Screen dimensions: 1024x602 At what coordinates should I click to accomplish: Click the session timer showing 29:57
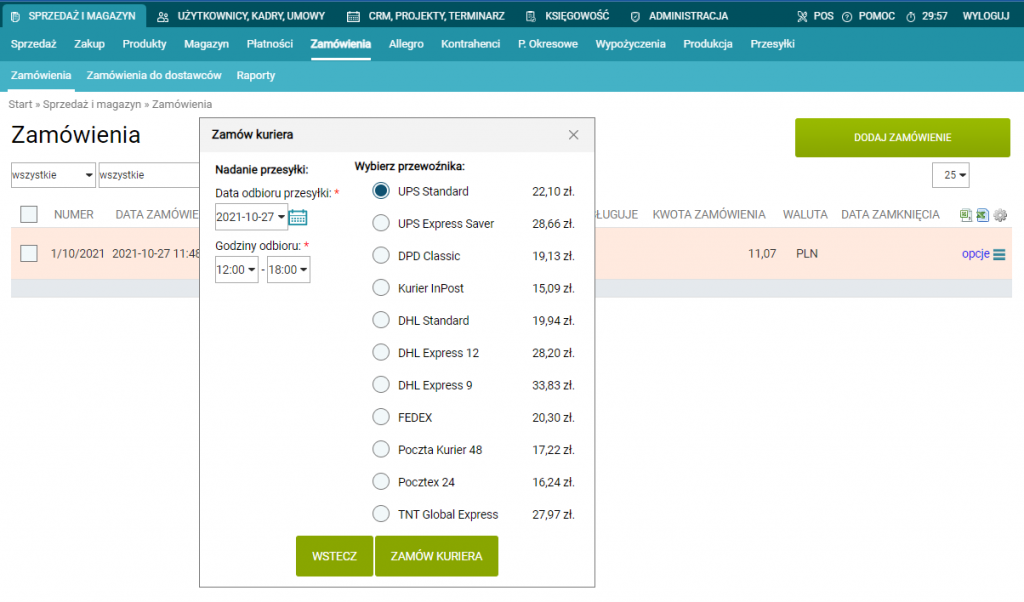[x=927, y=16]
